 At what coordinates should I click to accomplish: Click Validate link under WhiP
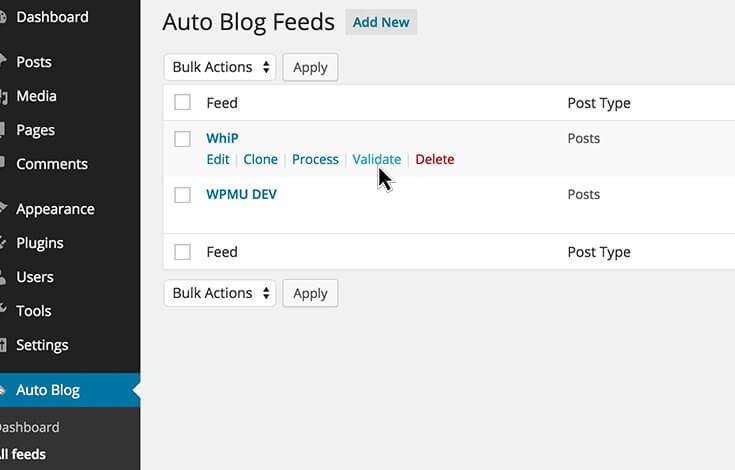coord(376,159)
